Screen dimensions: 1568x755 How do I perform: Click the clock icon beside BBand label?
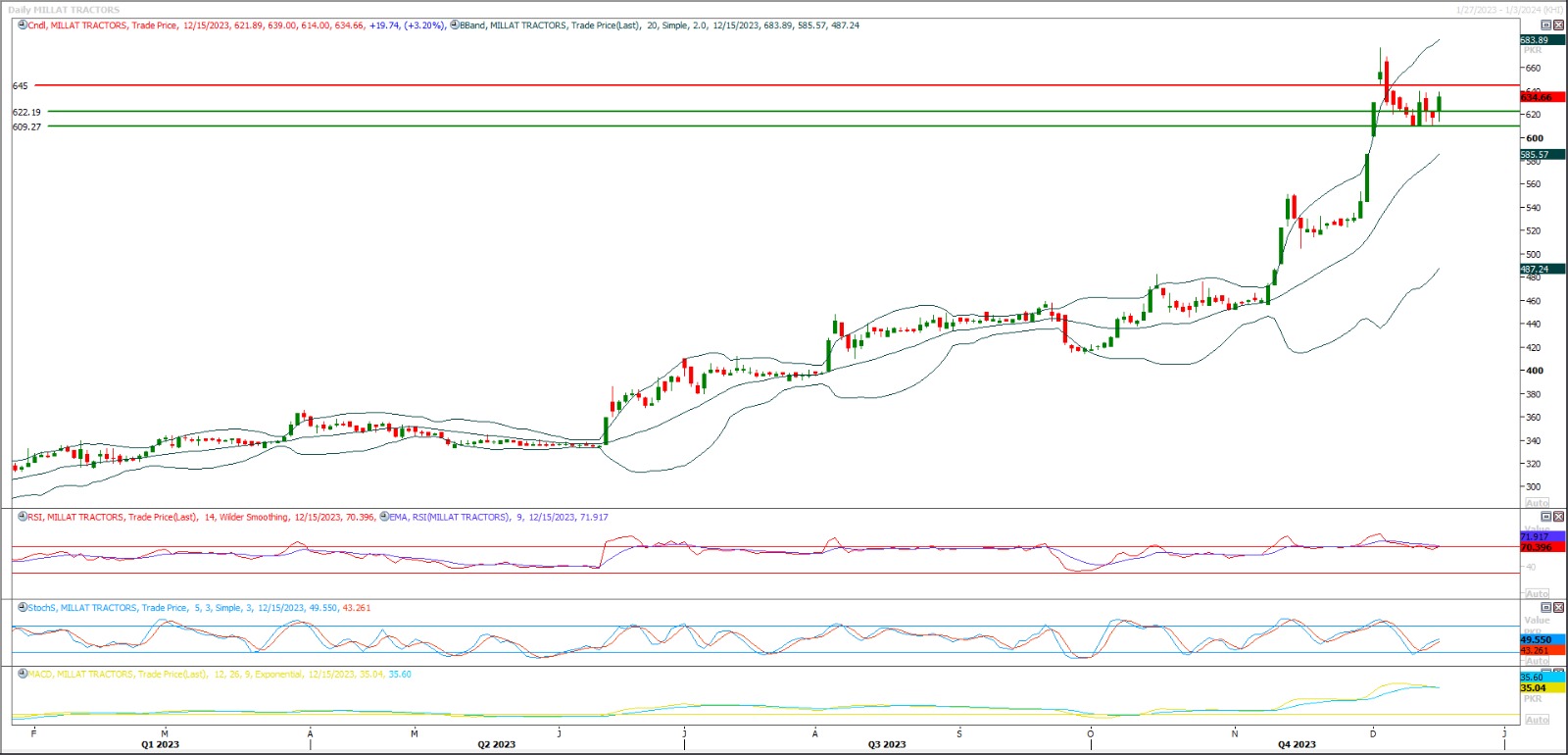(455, 25)
